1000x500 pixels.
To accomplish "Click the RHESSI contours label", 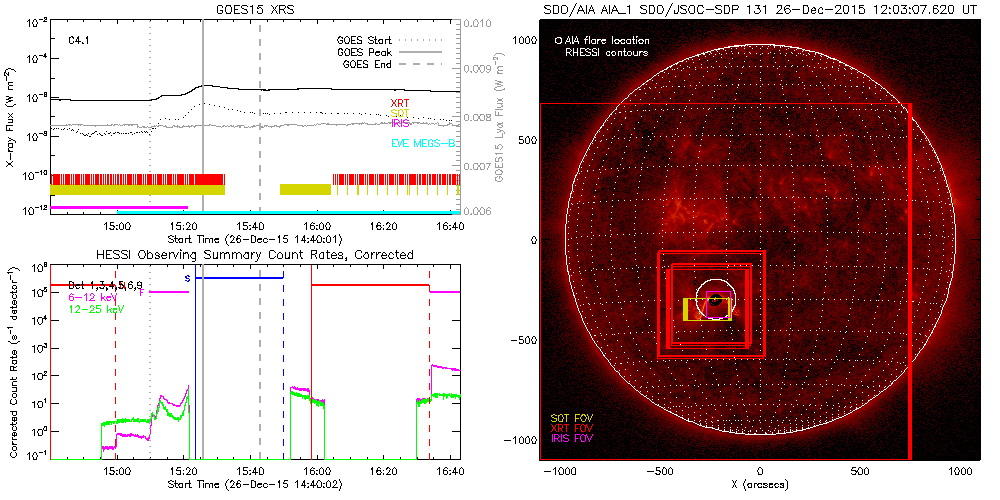I will (x=607, y=52).
